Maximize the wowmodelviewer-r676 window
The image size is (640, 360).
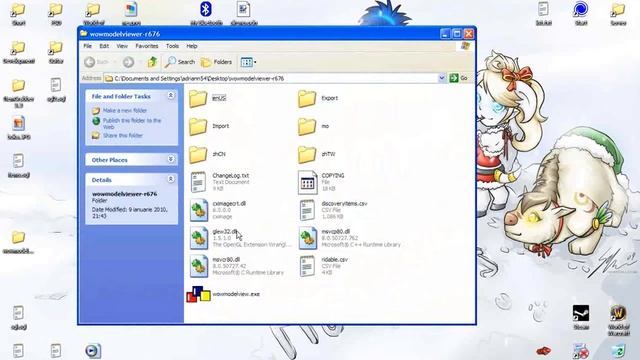(457, 34)
